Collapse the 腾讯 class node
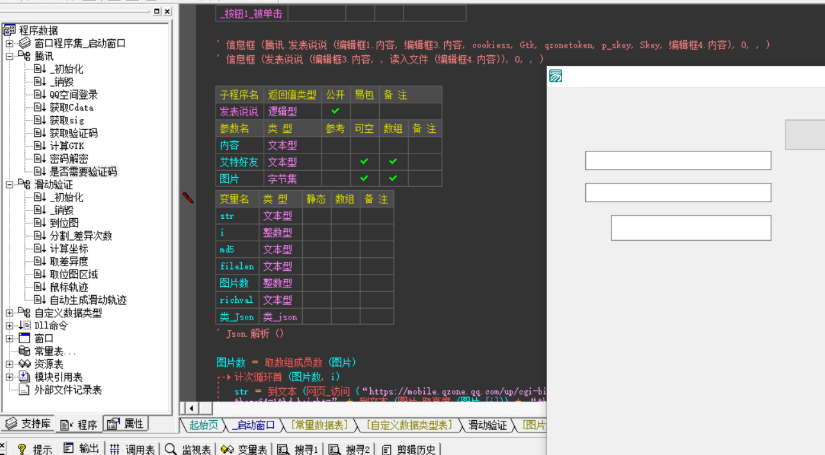This screenshot has width=825, height=455. [9, 56]
